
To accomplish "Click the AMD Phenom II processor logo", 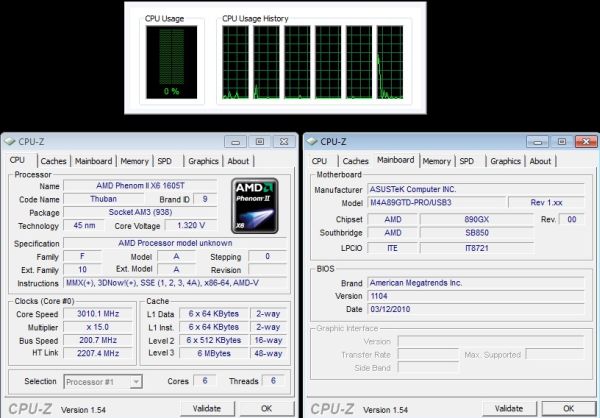I will [x=254, y=206].
